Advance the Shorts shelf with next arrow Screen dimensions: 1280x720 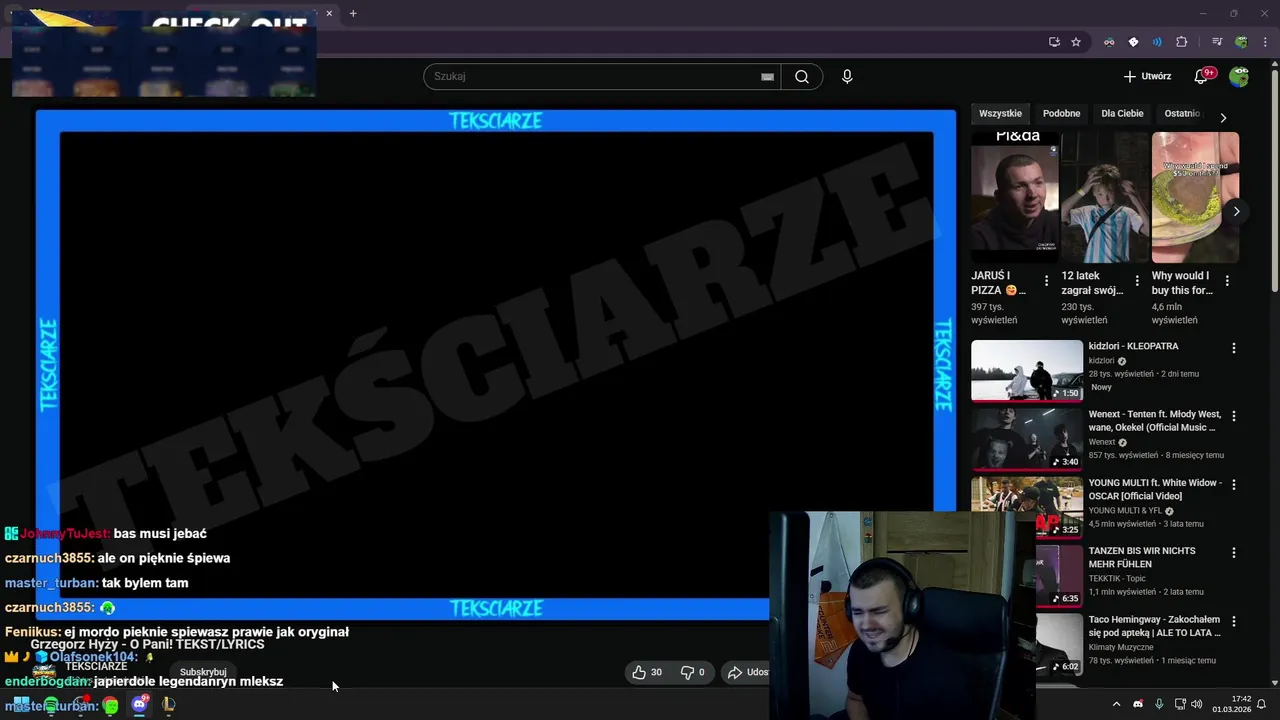click(x=1236, y=211)
